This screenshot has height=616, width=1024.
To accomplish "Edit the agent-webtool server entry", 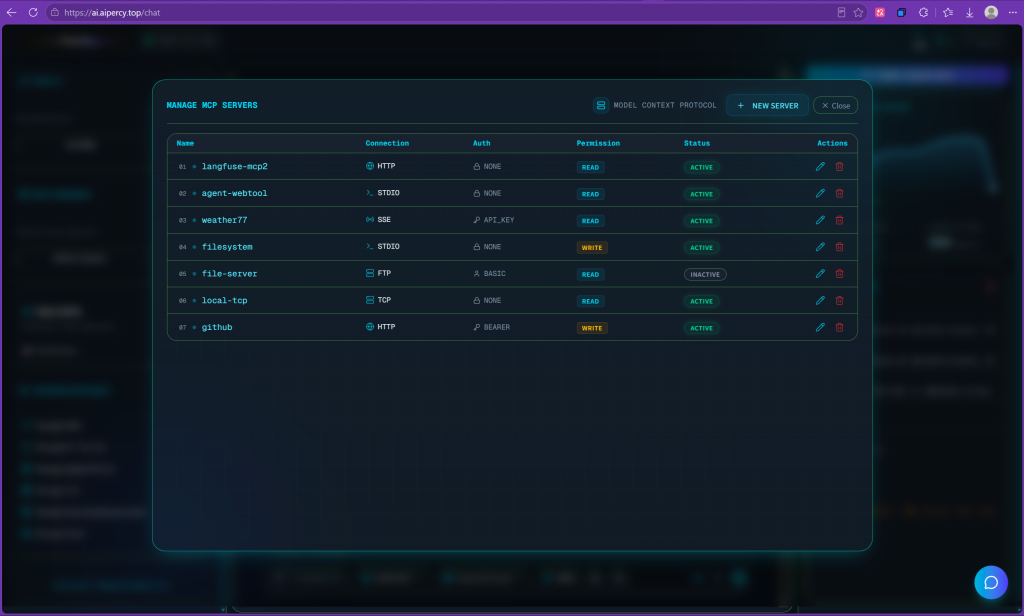I will pyautogui.click(x=820, y=193).
